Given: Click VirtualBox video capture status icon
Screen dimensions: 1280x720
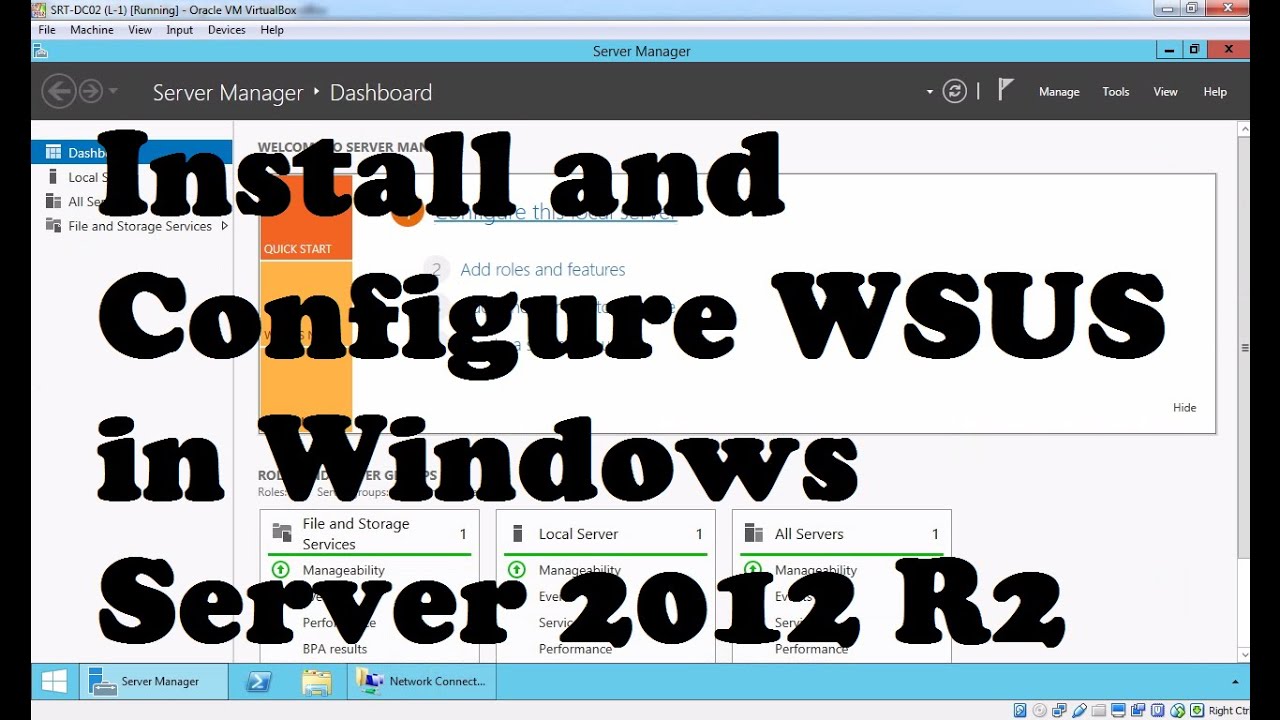Looking at the screenshot, I should point(1138,710).
